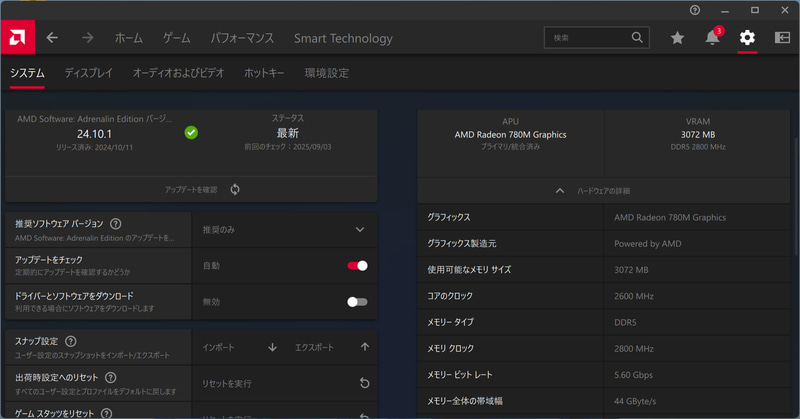This screenshot has width=800, height=419.
Task: Open the 推奨のみ dropdown
Action: [284, 230]
